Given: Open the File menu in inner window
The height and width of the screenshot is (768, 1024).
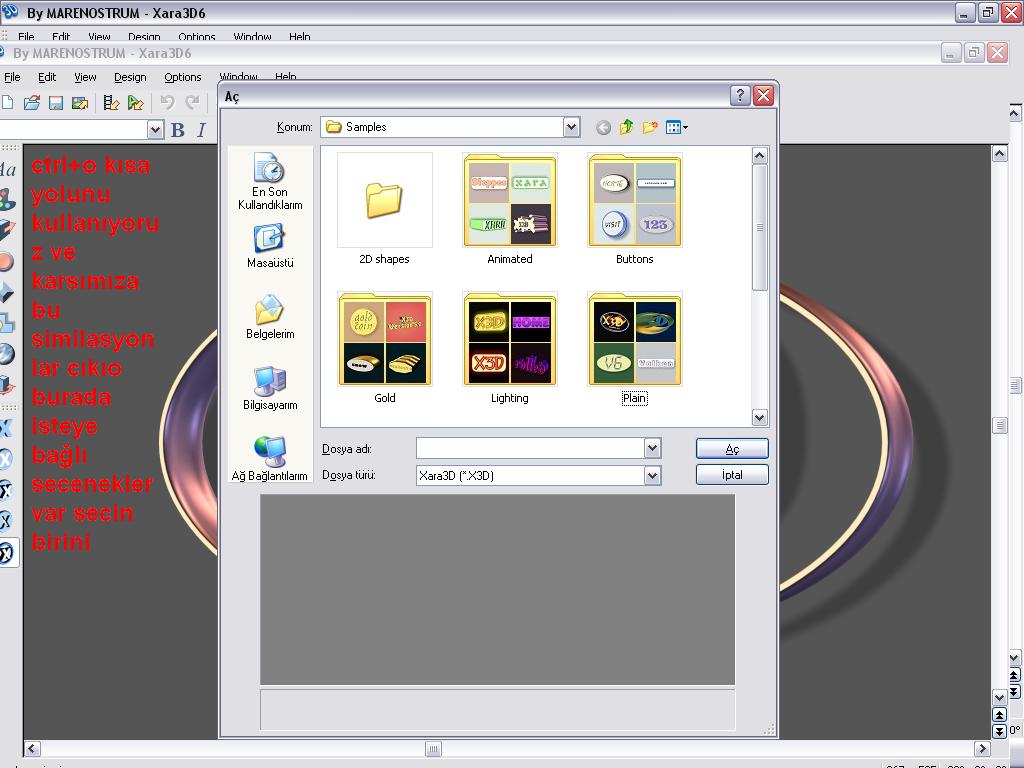Looking at the screenshot, I should tap(12, 77).
